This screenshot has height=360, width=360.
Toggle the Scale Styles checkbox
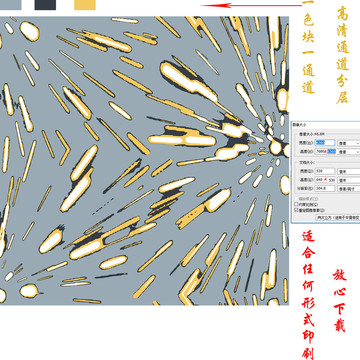pyautogui.click(x=296, y=199)
